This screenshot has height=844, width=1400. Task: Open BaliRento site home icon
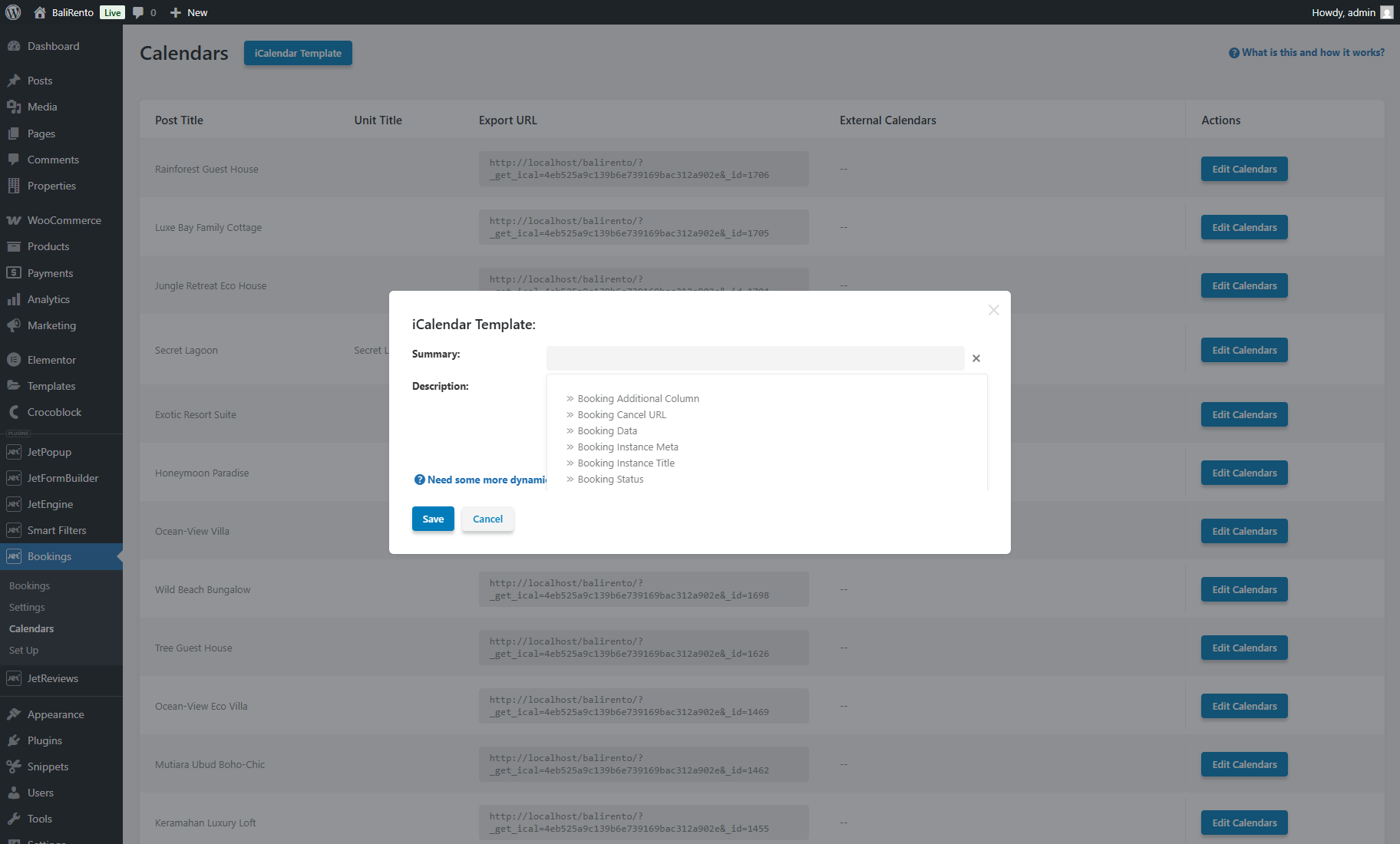coord(40,12)
